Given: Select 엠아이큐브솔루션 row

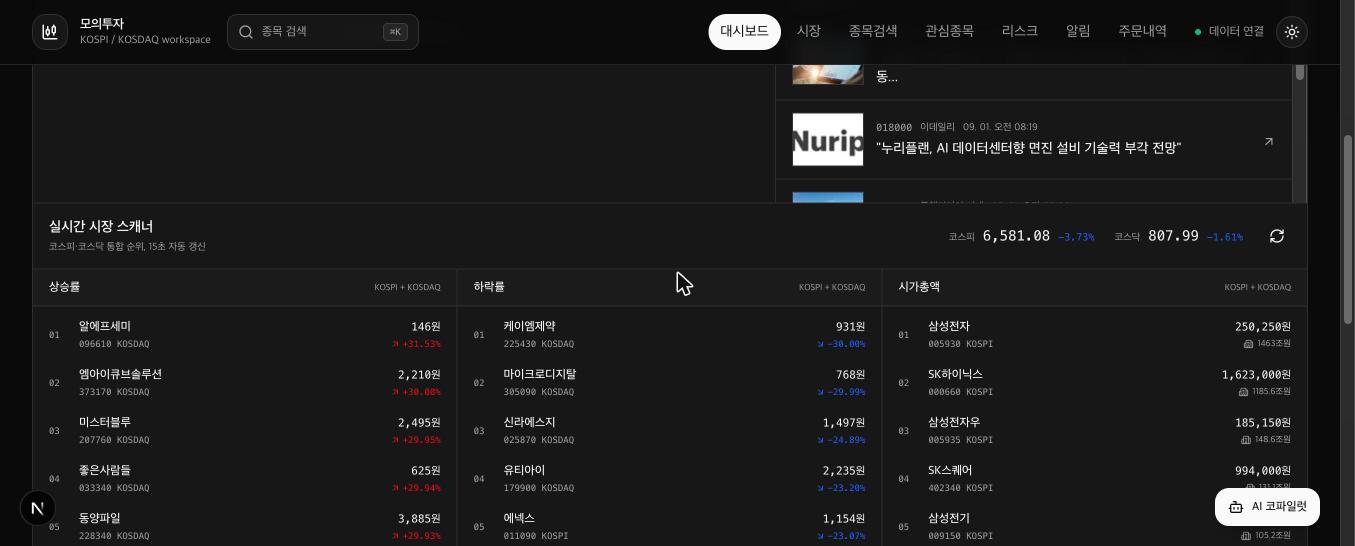Looking at the screenshot, I should pos(245,382).
